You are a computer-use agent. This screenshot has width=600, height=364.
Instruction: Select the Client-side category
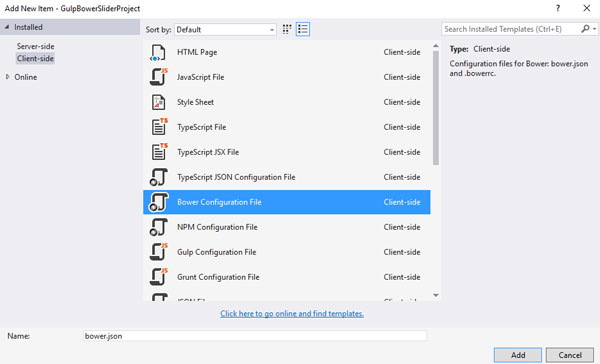tap(35, 59)
